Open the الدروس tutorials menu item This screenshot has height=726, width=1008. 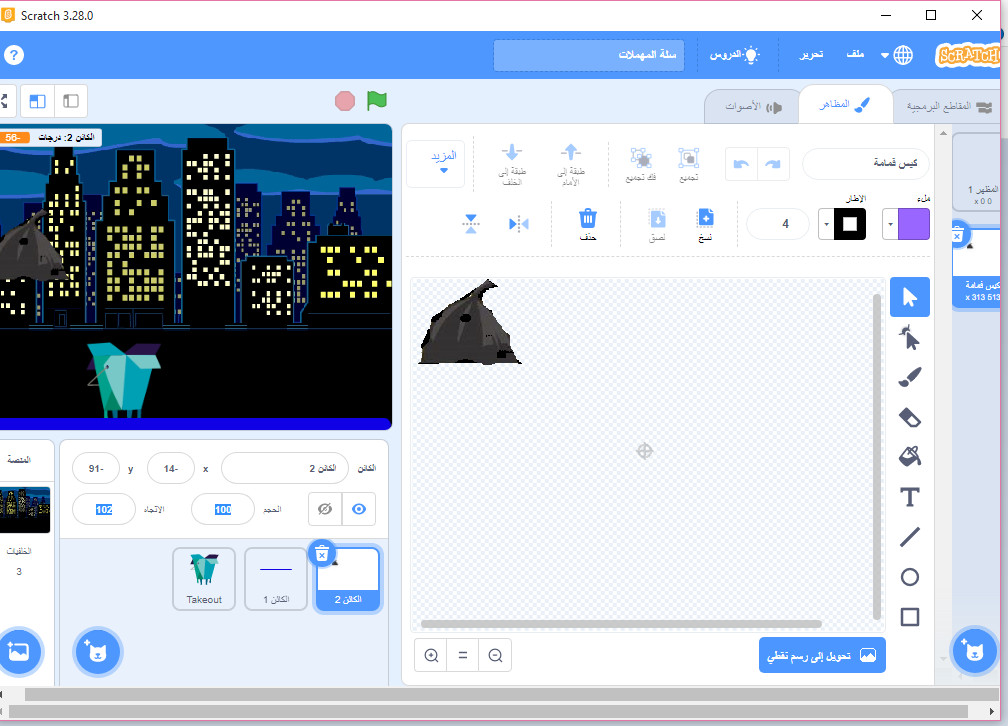point(735,55)
